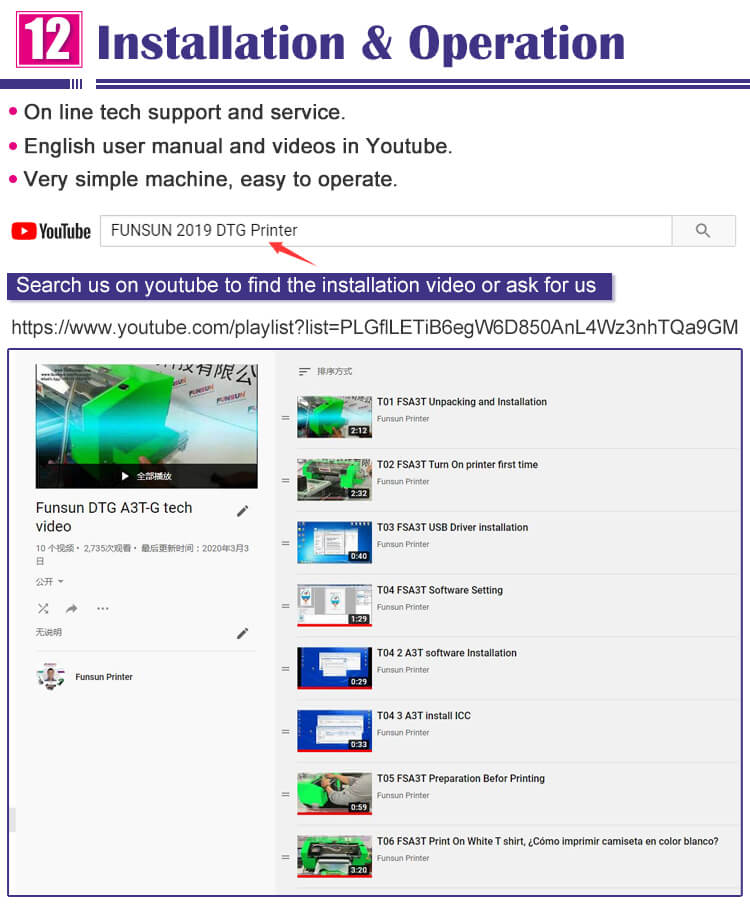Click title T01 FSA3T Unpacking and Installation
The width and height of the screenshot is (750, 906).
462,402
